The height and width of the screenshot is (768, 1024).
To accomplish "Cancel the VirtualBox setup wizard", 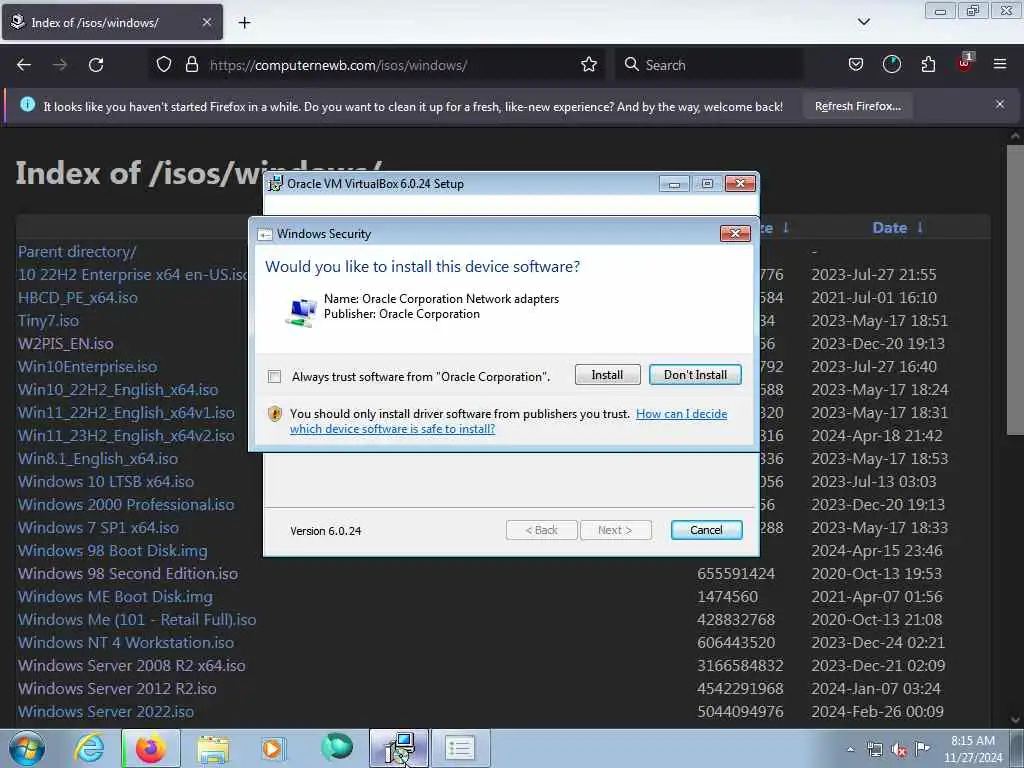I will coord(706,530).
